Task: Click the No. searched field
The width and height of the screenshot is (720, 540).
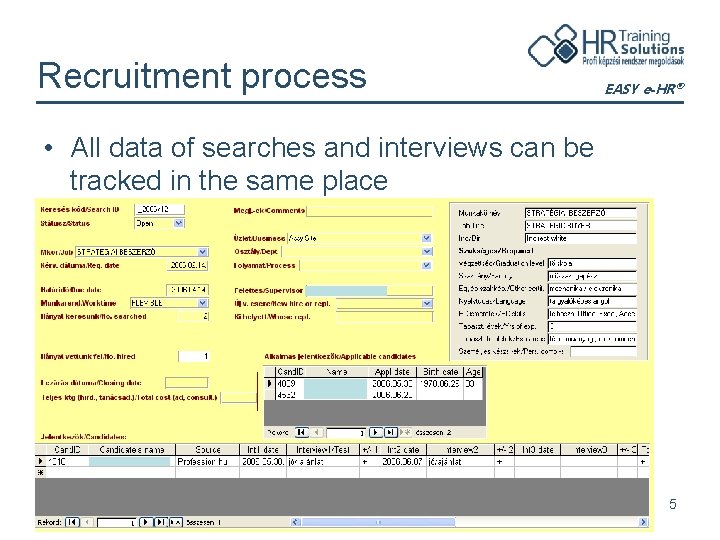Action: click(193, 316)
